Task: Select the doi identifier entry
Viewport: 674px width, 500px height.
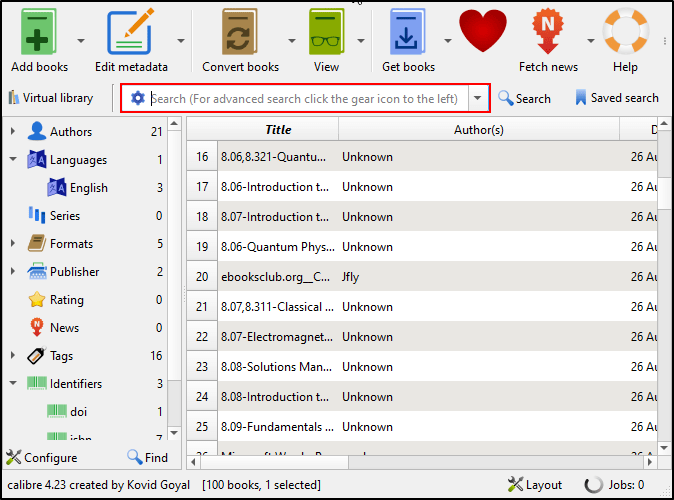Action: [x=78, y=411]
